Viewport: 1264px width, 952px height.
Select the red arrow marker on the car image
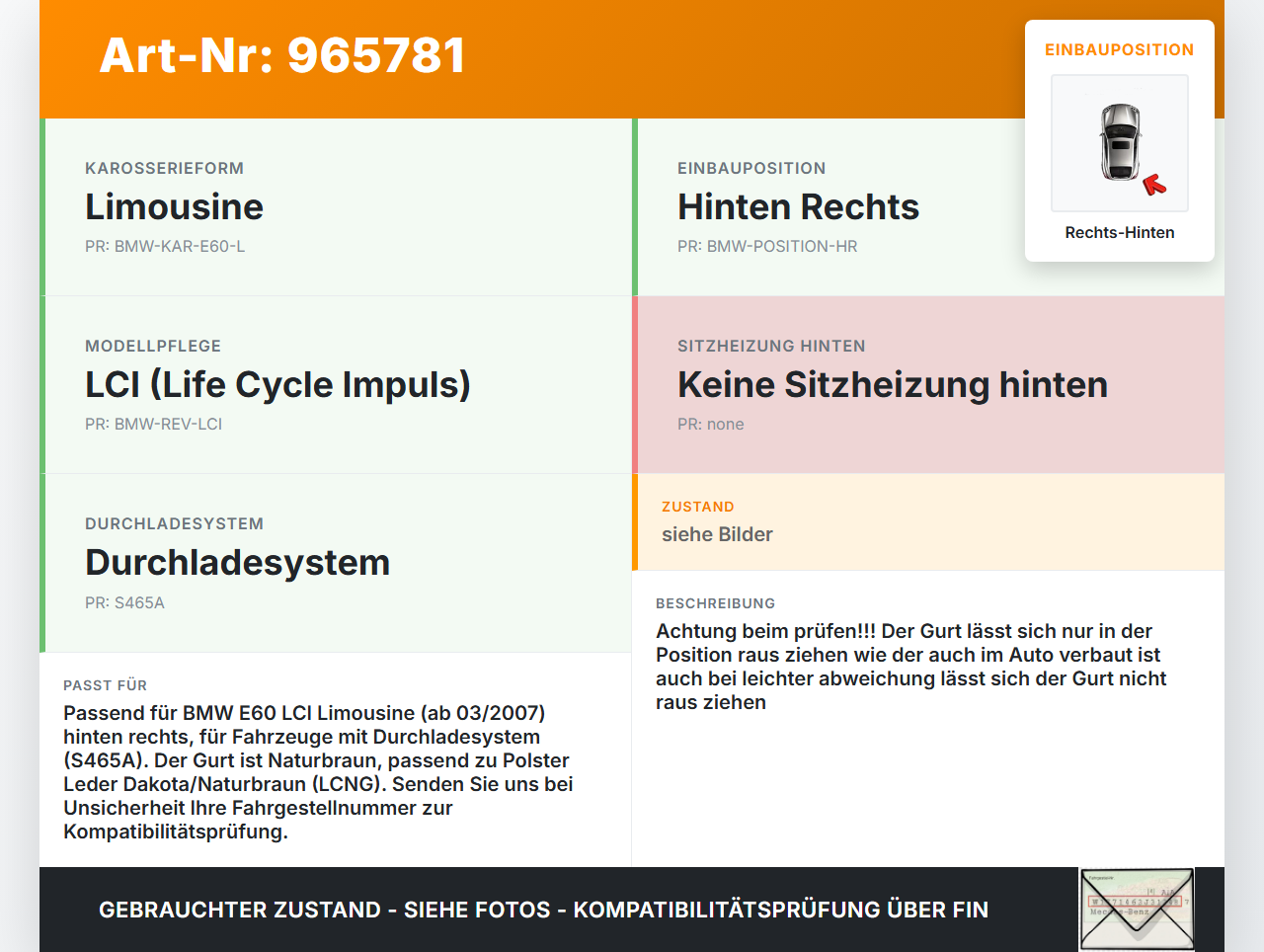[1155, 184]
